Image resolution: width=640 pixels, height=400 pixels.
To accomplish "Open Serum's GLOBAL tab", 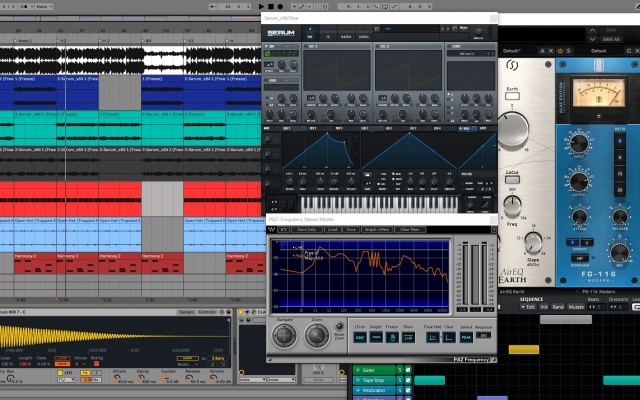I will pyautogui.click(x=364, y=33).
